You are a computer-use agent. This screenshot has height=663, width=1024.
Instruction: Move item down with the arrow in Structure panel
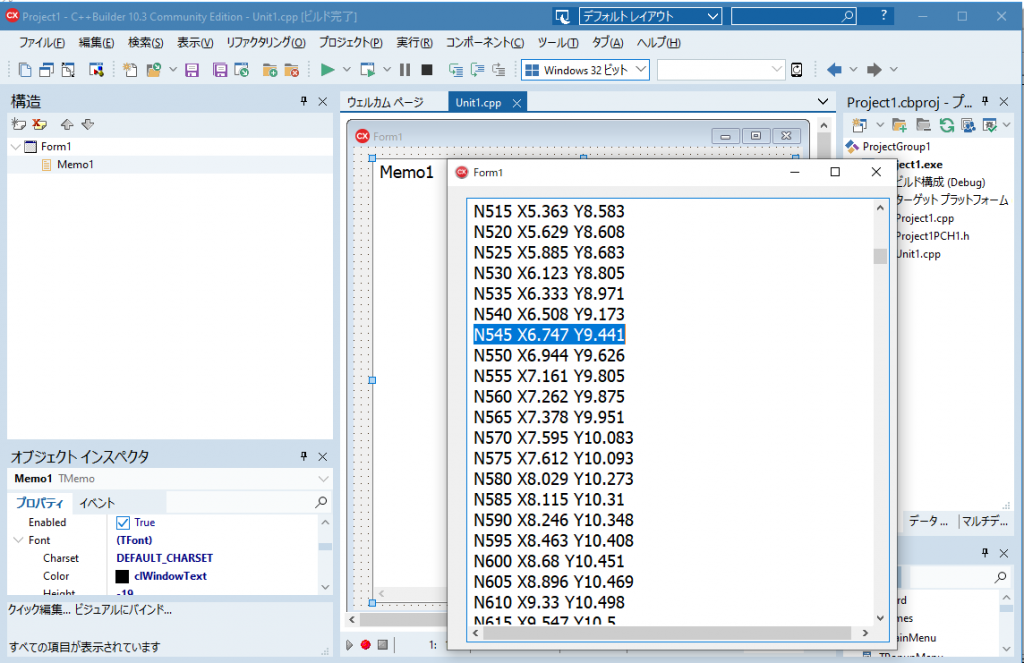pyautogui.click(x=88, y=124)
